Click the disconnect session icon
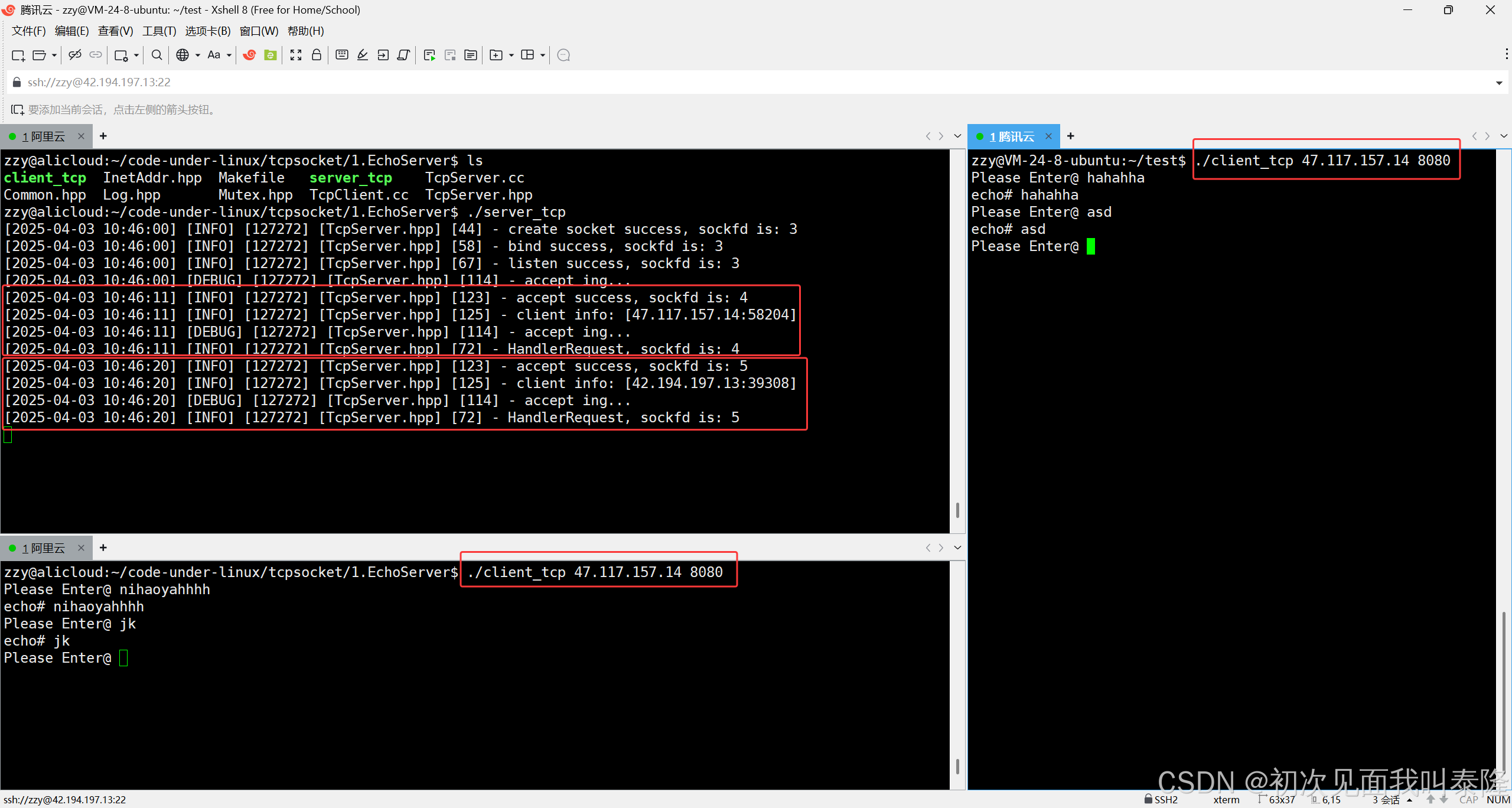Image resolution: width=1512 pixels, height=808 pixels. 74,55
